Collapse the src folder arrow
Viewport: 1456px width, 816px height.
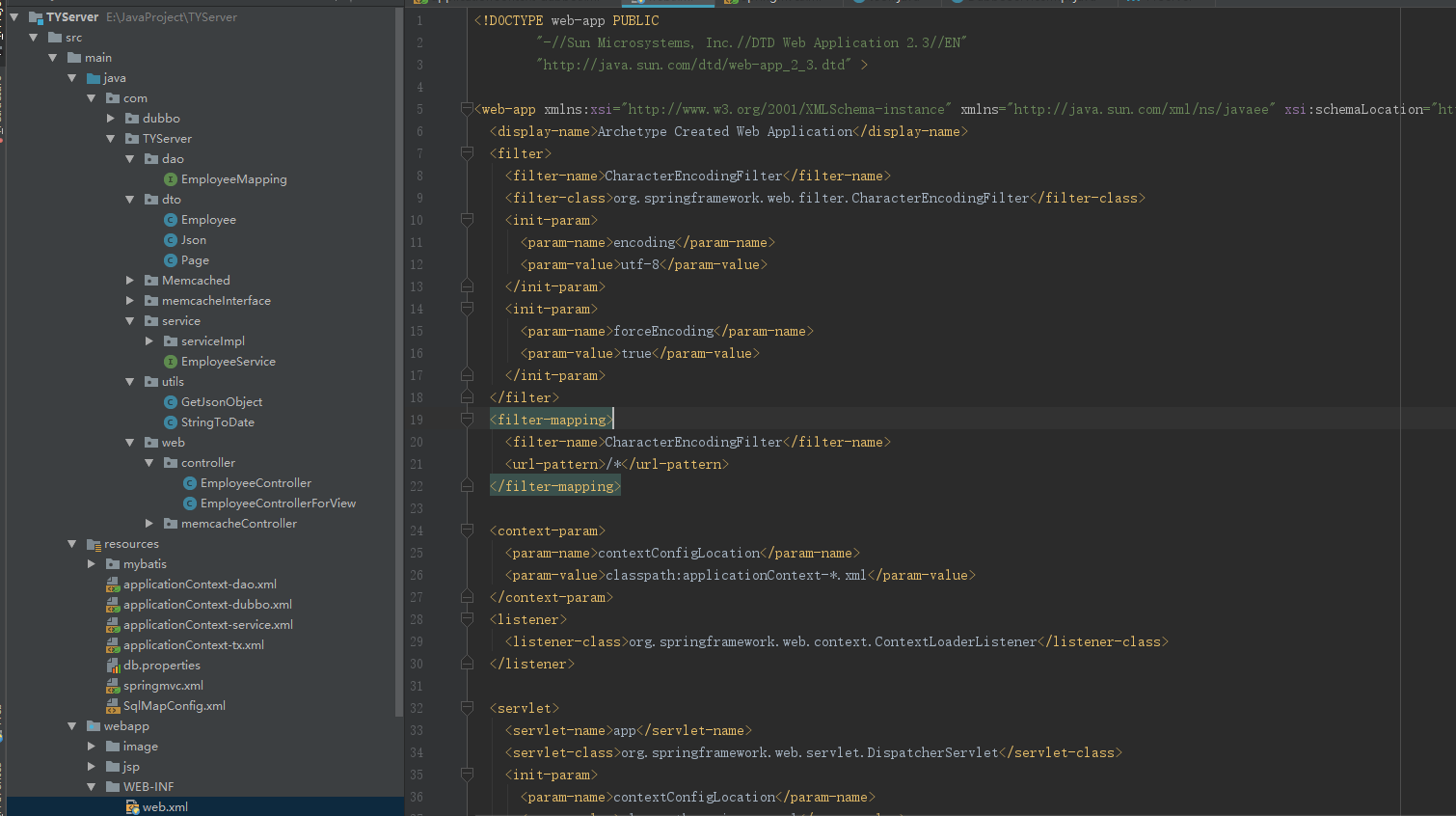pos(34,38)
